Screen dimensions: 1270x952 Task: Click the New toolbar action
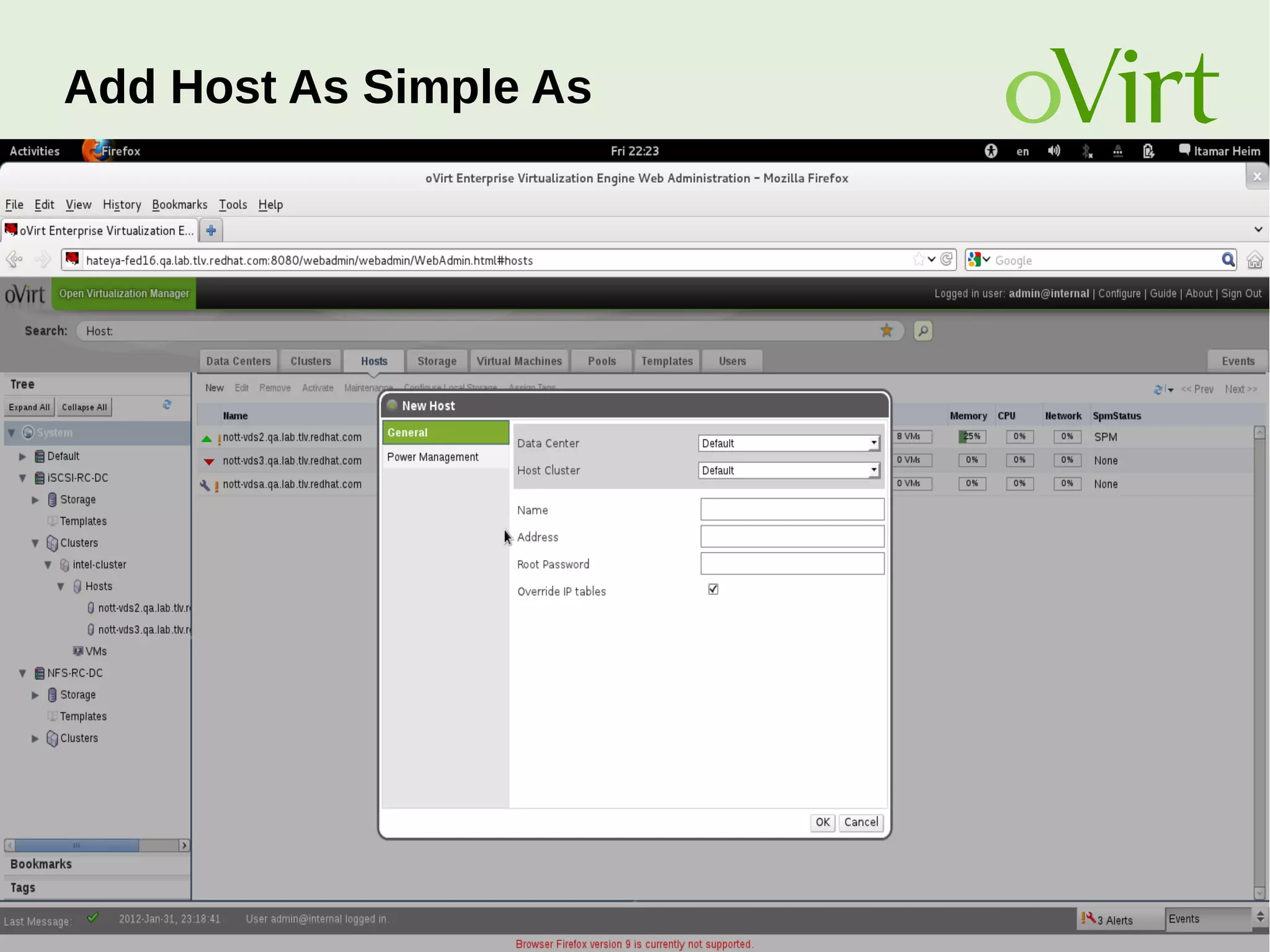(x=215, y=388)
